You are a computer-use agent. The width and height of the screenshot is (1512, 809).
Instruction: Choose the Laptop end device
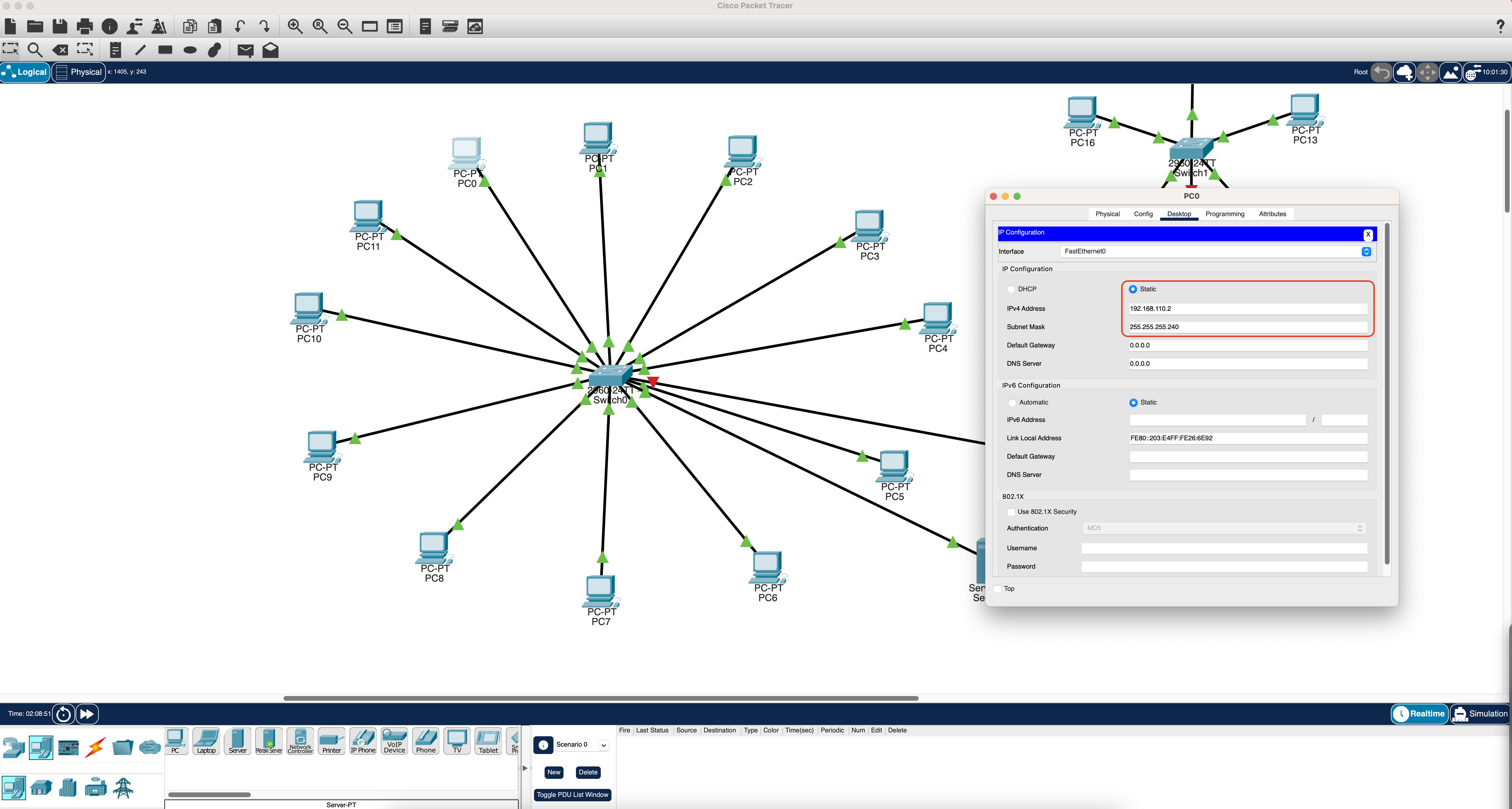click(x=206, y=741)
